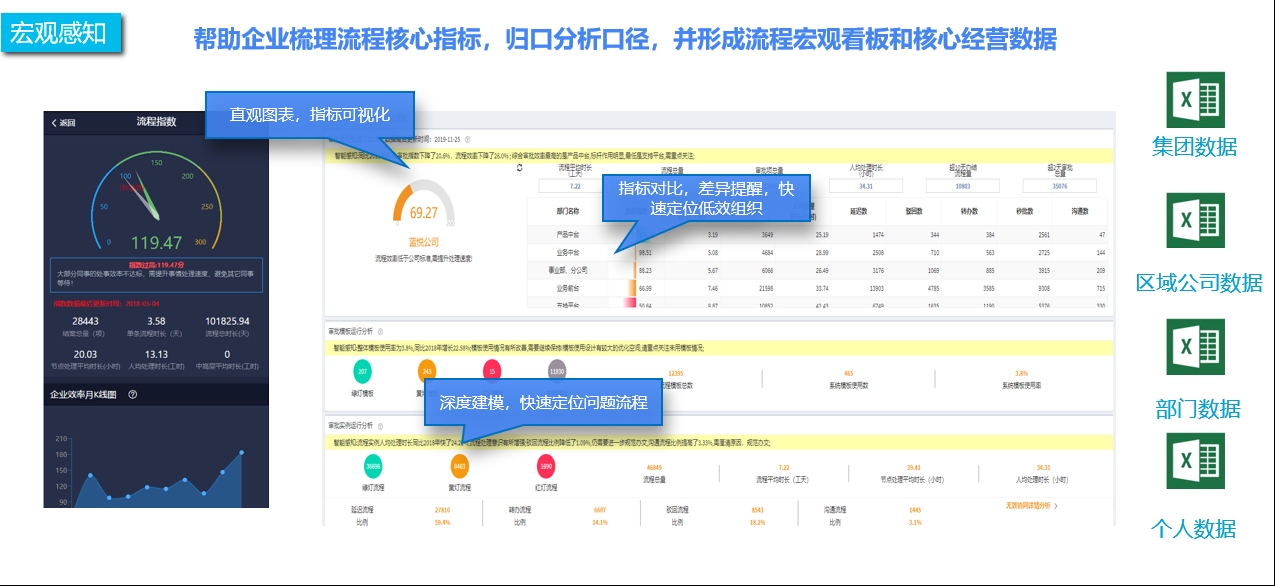This screenshot has height=586, width=1275.
Task: Select the orange 黄灯模板 circle showing 243
Action: pos(427,371)
